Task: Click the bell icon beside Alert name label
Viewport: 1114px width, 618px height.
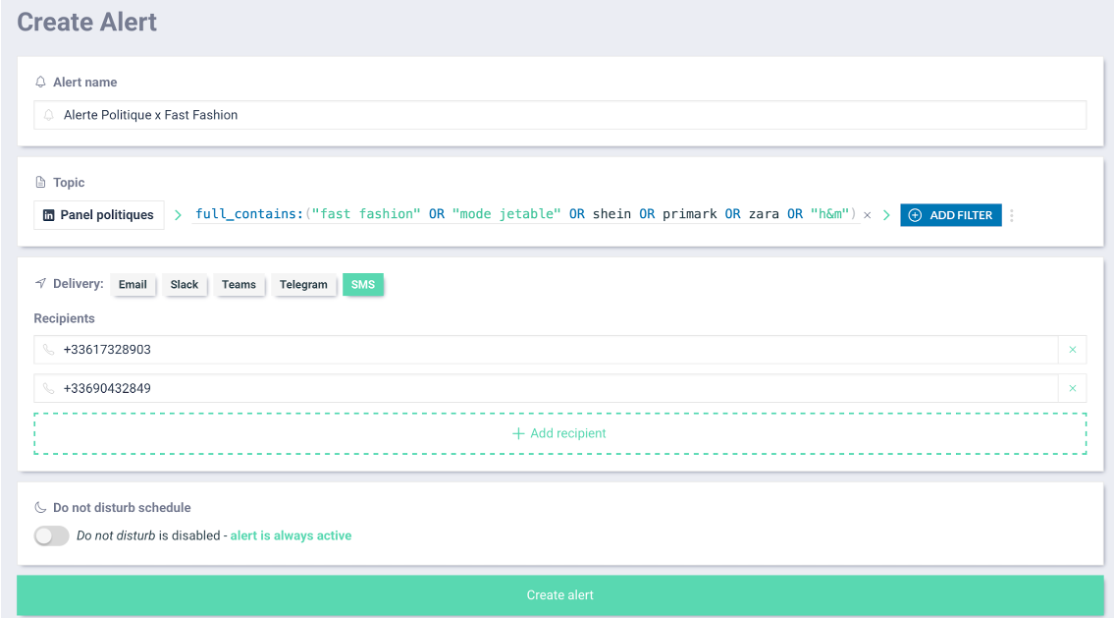Action: tap(40, 82)
